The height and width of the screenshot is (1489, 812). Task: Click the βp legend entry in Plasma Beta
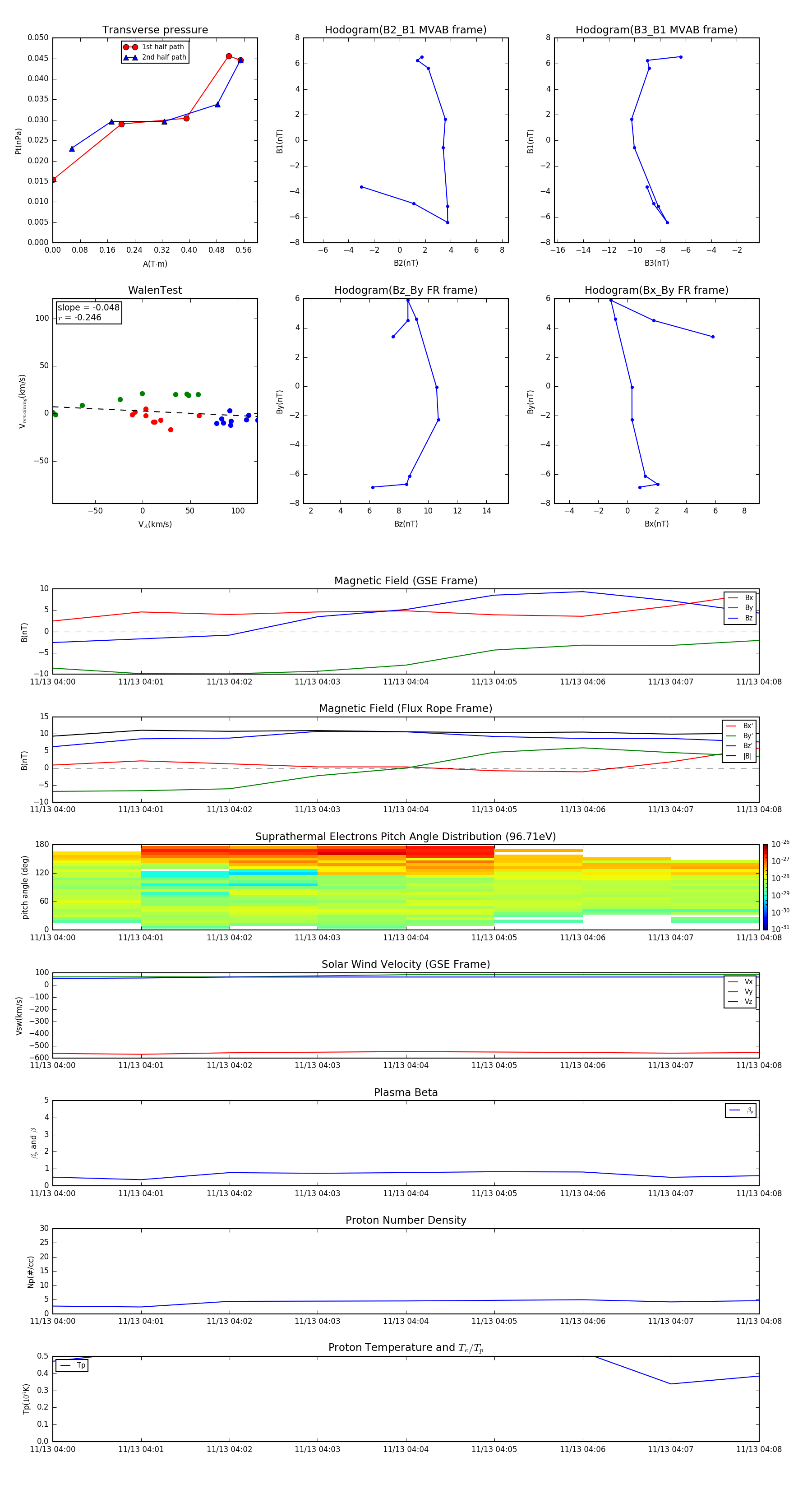click(x=741, y=1110)
